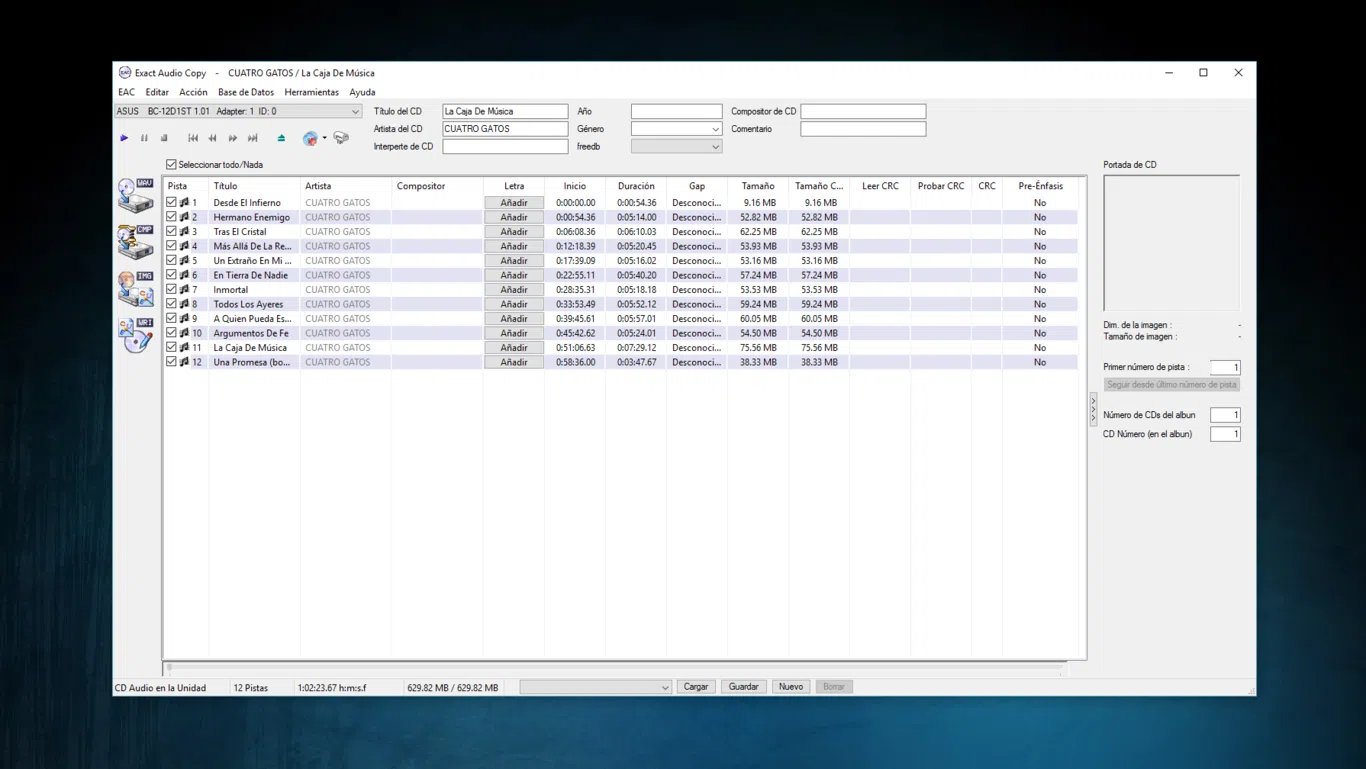Uncheck track 3 Tras El Cristal
The image size is (1366, 769).
pos(171,231)
